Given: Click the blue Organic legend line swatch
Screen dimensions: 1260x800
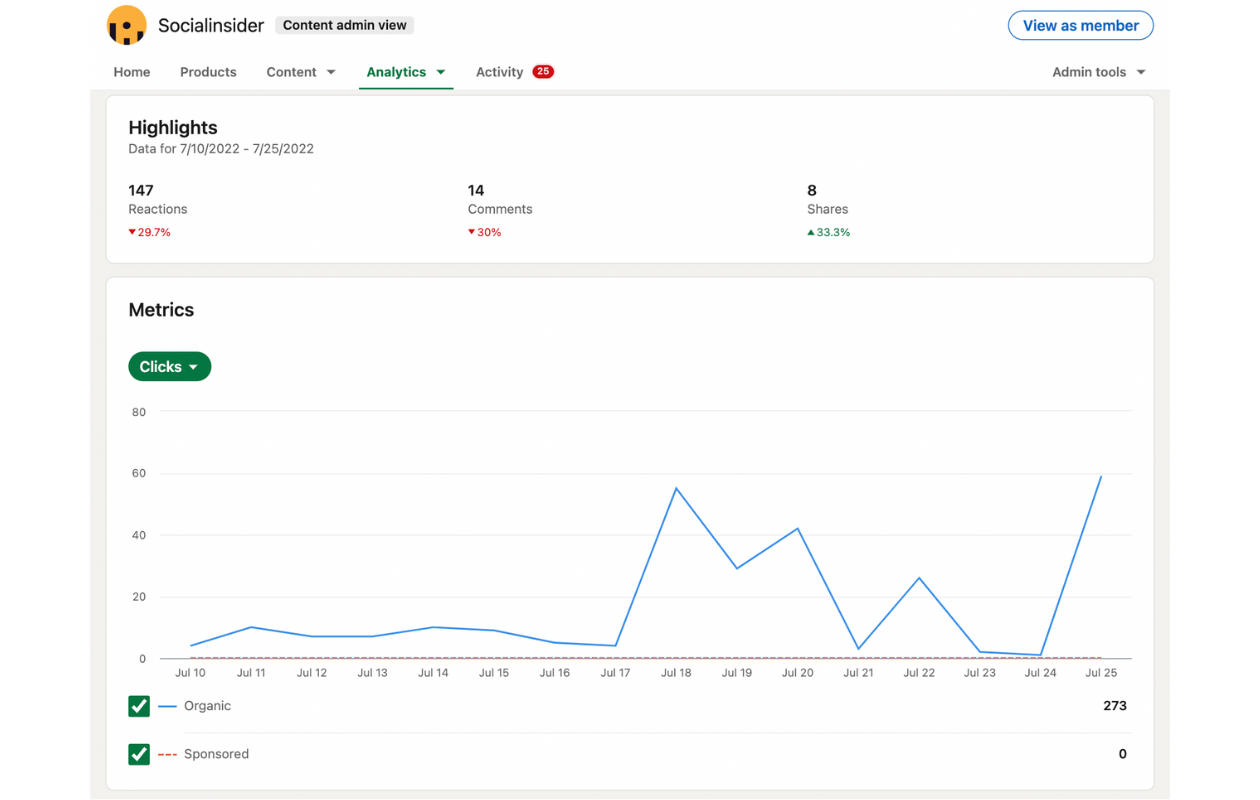Looking at the screenshot, I should 167,706.
